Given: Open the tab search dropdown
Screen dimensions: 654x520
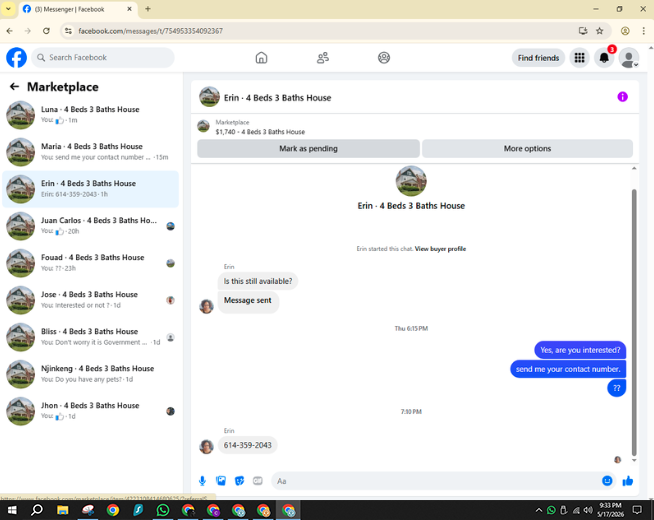Looking at the screenshot, I should pyautogui.click(x=8, y=9).
